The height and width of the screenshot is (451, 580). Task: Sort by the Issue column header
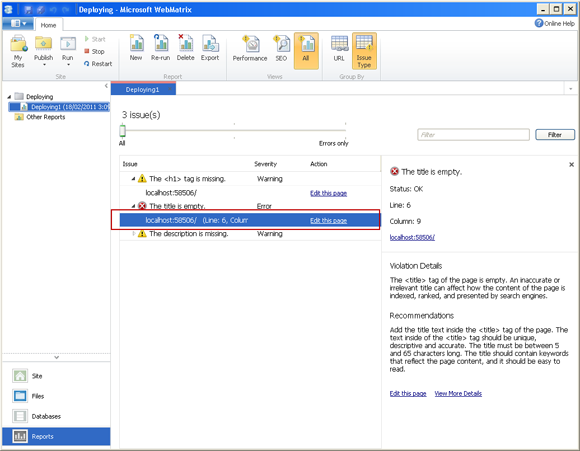130,164
